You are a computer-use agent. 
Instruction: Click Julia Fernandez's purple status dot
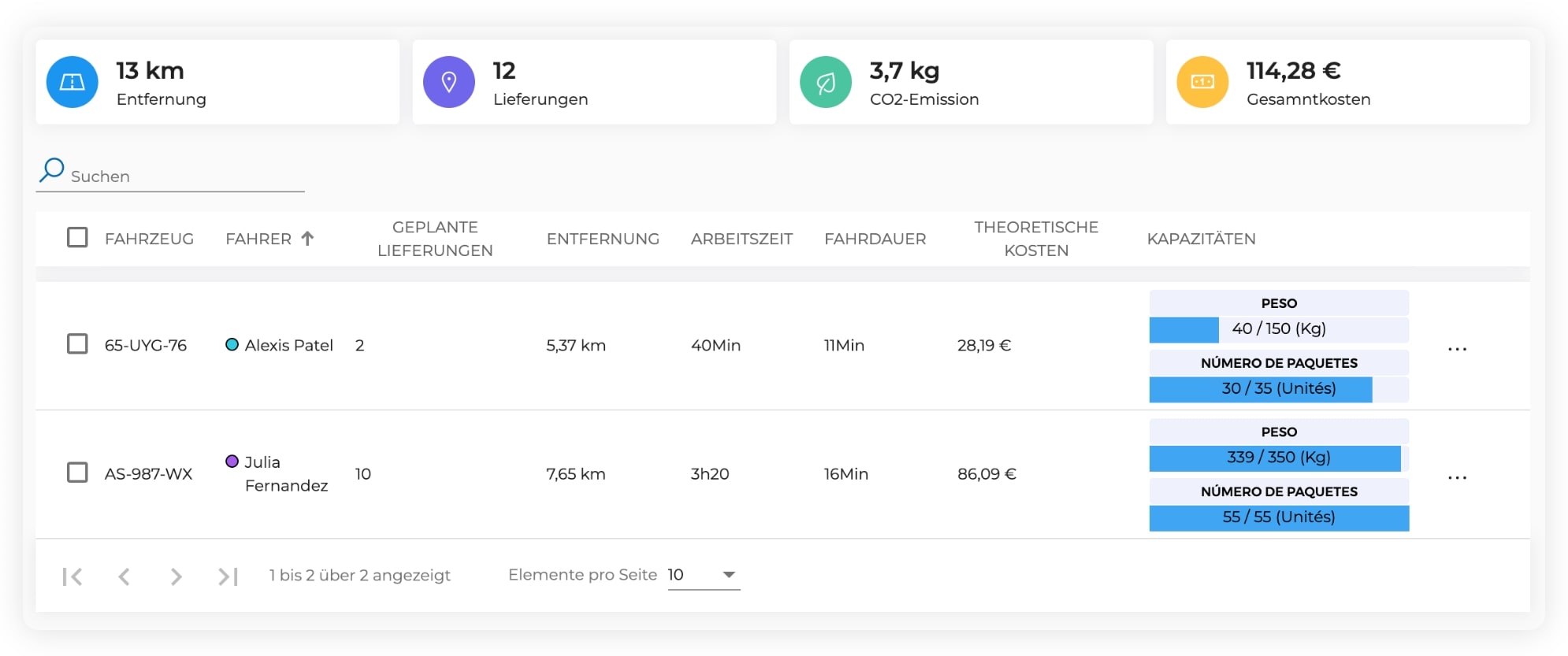pyautogui.click(x=232, y=461)
